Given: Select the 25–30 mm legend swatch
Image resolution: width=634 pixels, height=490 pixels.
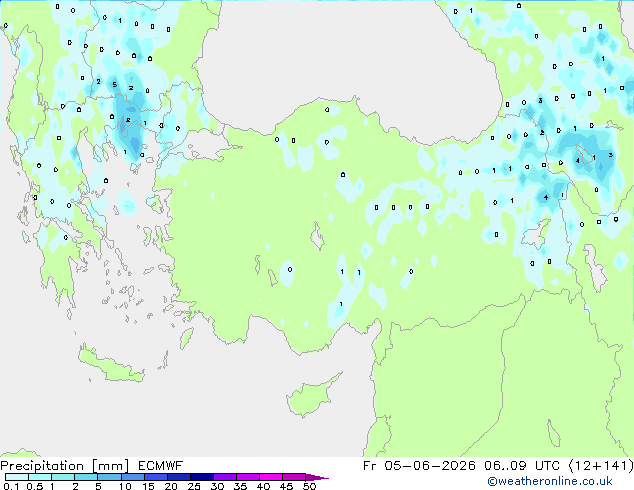Looking at the screenshot, I should click(x=201, y=477).
